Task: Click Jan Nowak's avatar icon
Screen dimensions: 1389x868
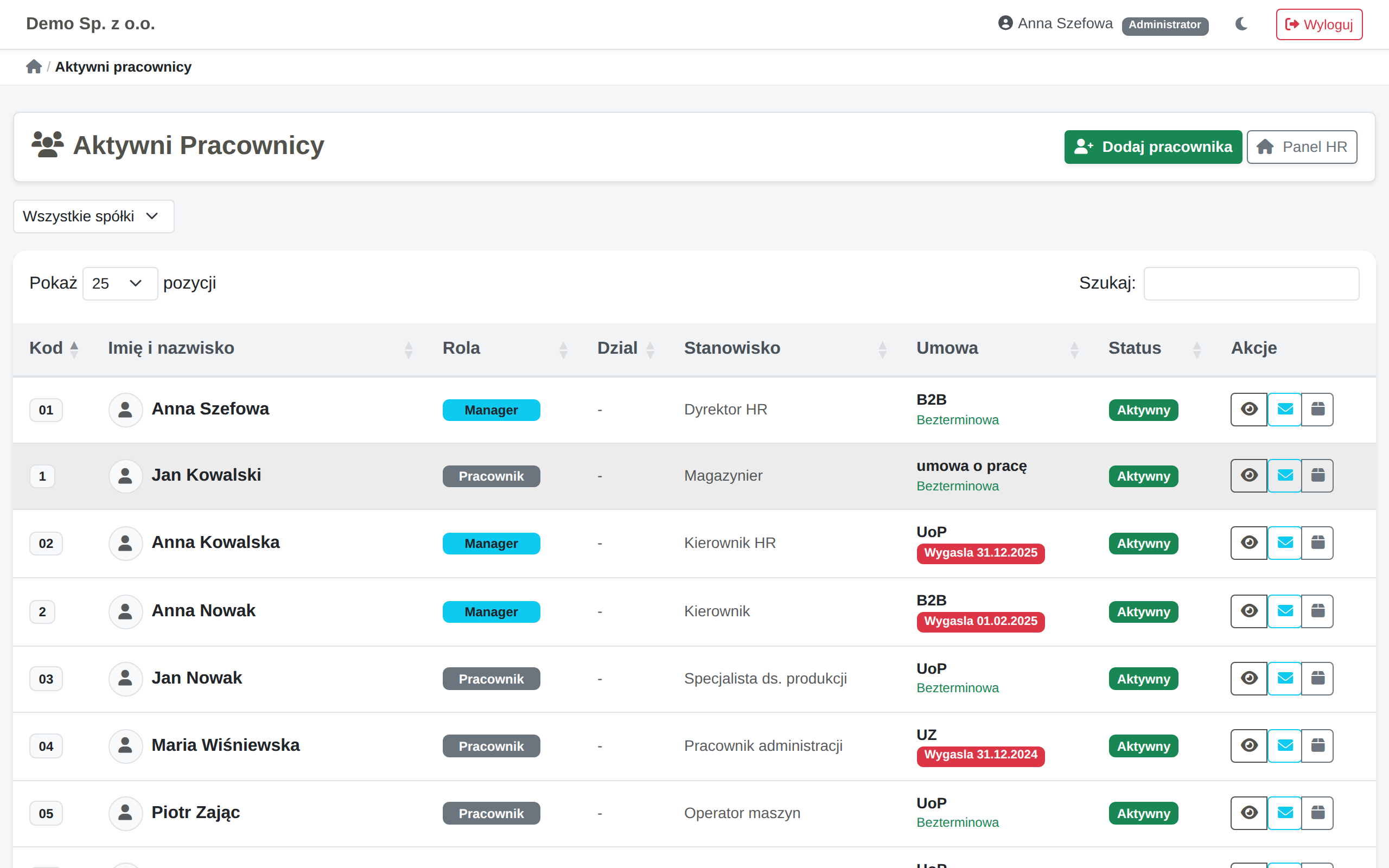Action: click(x=125, y=679)
